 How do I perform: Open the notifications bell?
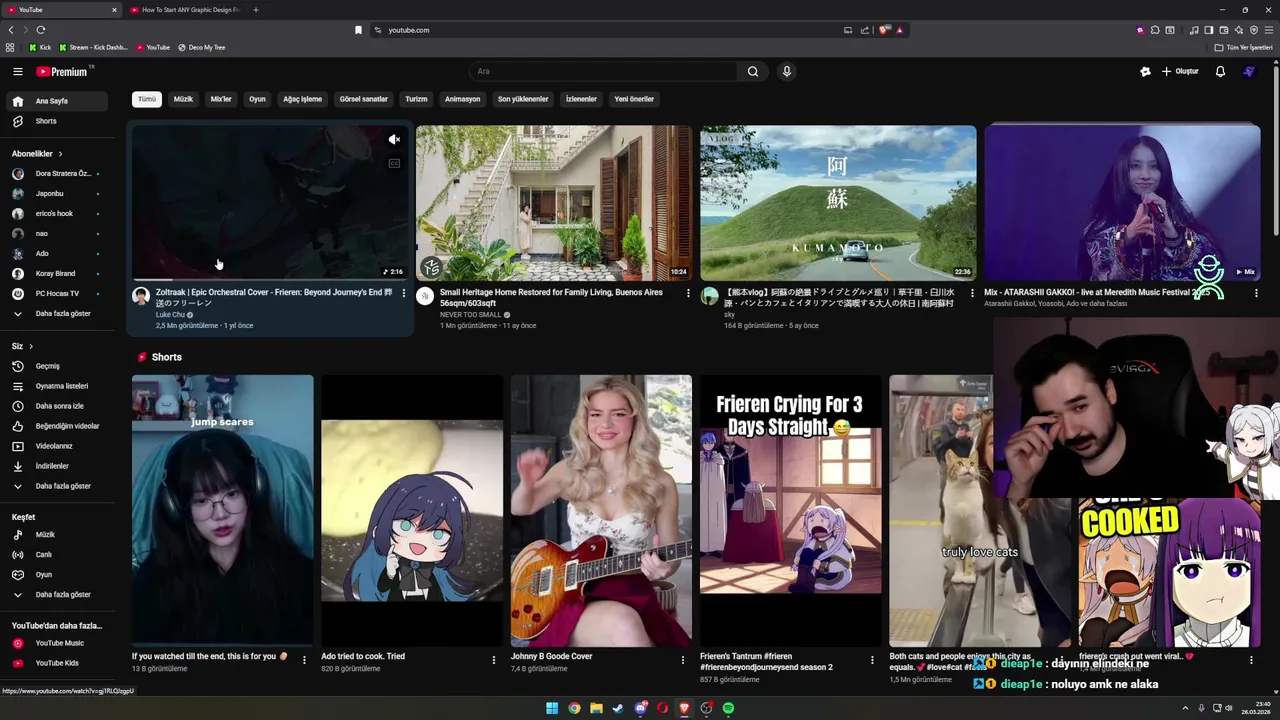(1220, 71)
